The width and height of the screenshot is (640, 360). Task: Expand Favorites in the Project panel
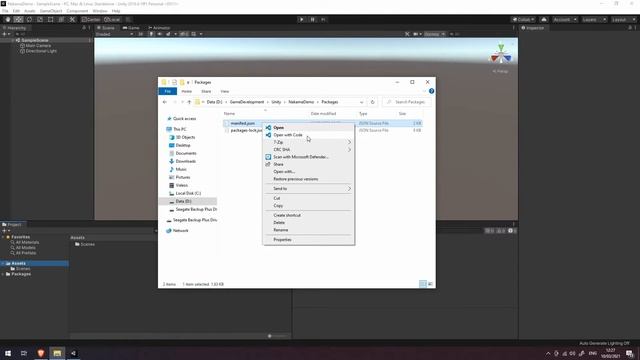coord(3,237)
